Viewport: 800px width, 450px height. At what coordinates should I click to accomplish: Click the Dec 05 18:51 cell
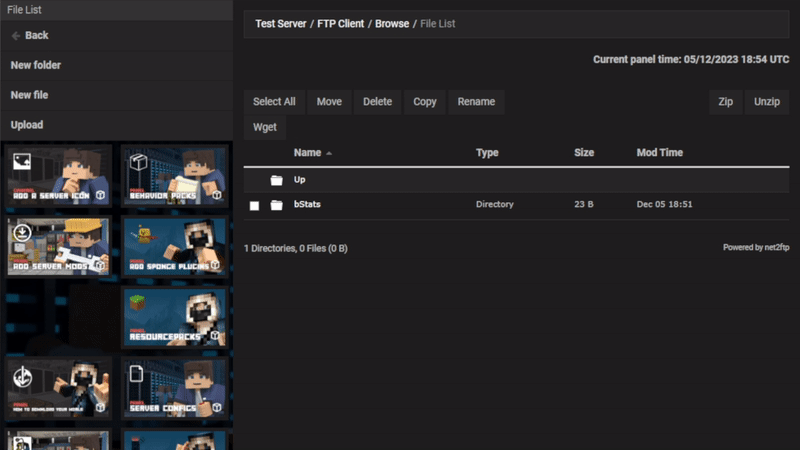pyautogui.click(x=664, y=204)
